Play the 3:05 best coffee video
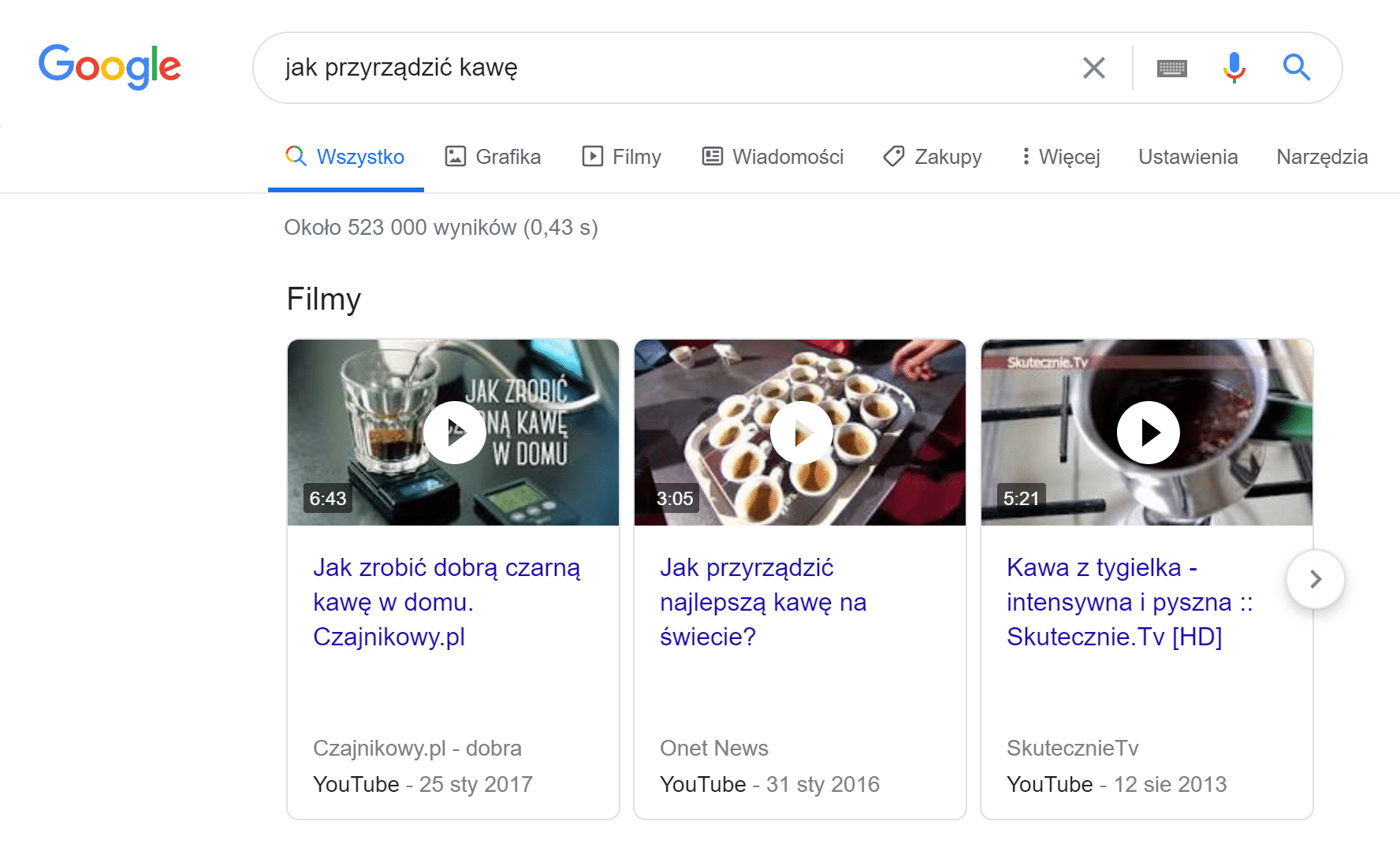1400x851 pixels. coord(802,433)
